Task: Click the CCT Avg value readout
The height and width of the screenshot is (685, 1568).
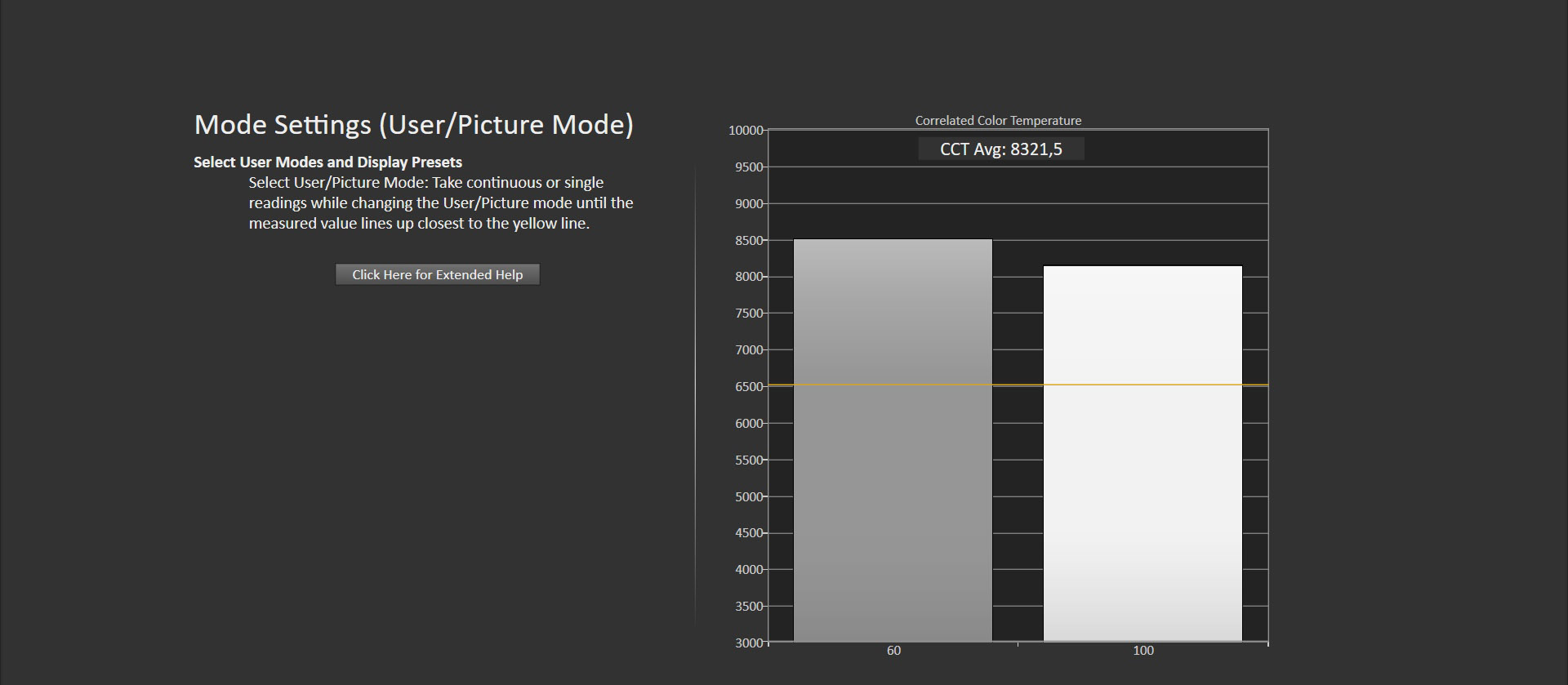Action: click(1000, 149)
